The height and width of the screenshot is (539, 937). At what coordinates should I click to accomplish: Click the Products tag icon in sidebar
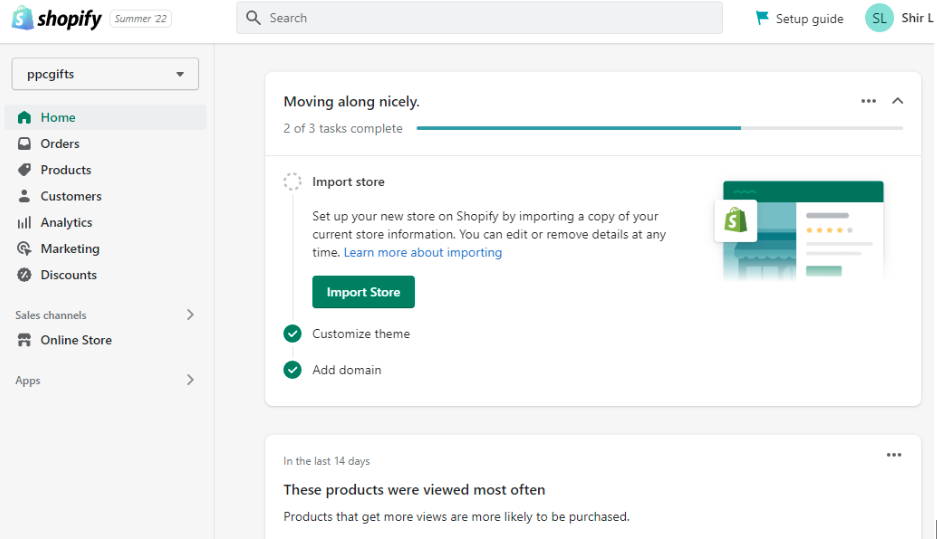click(x=24, y=170)
